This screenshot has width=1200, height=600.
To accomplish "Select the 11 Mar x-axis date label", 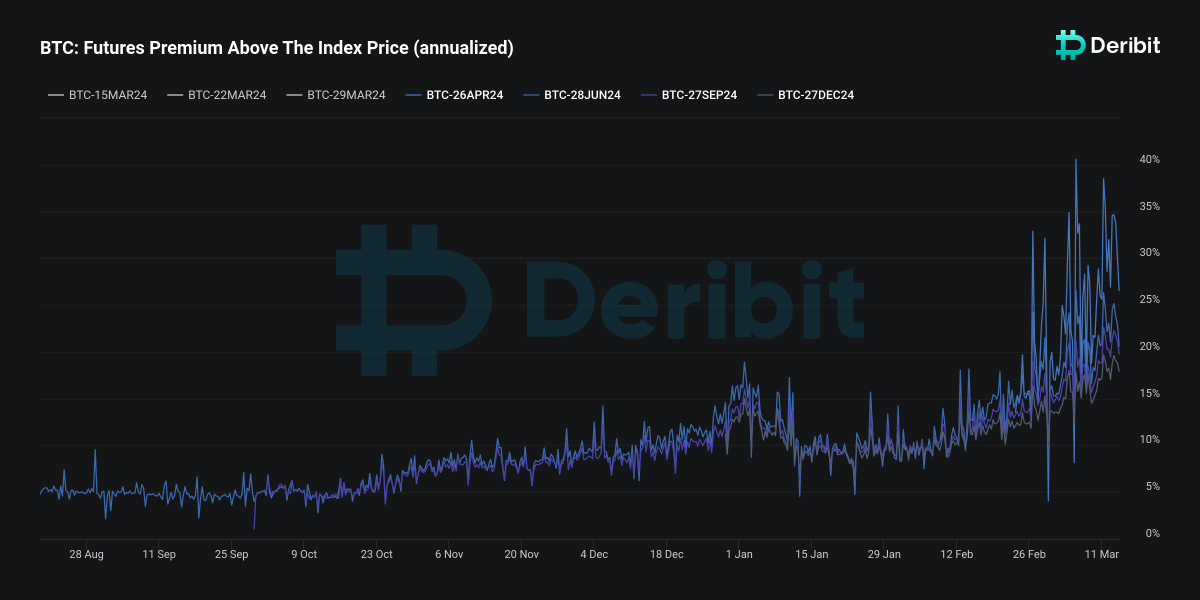I will click(1101, 554).
